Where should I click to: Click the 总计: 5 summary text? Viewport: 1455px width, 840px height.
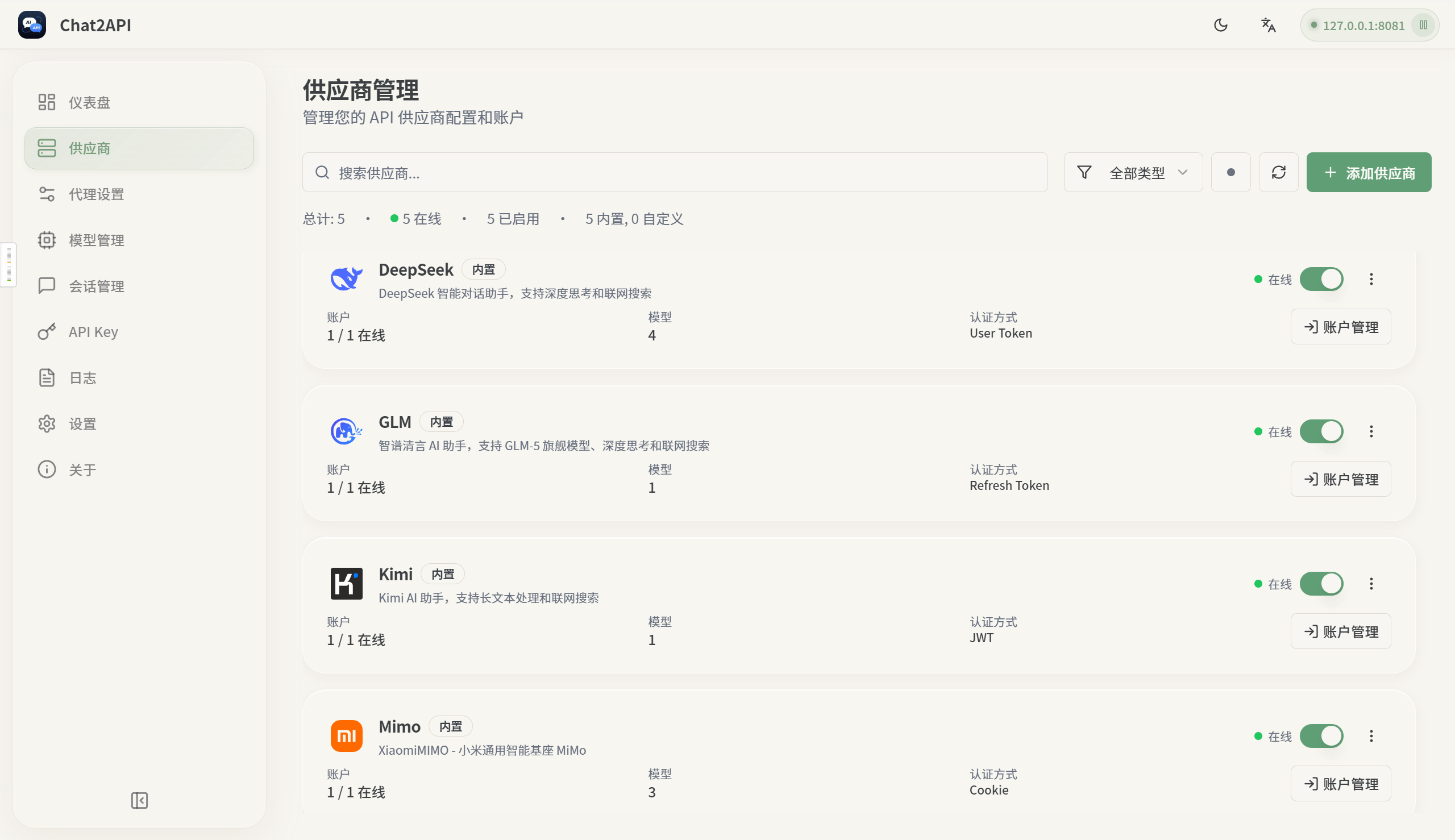[323, 219]
